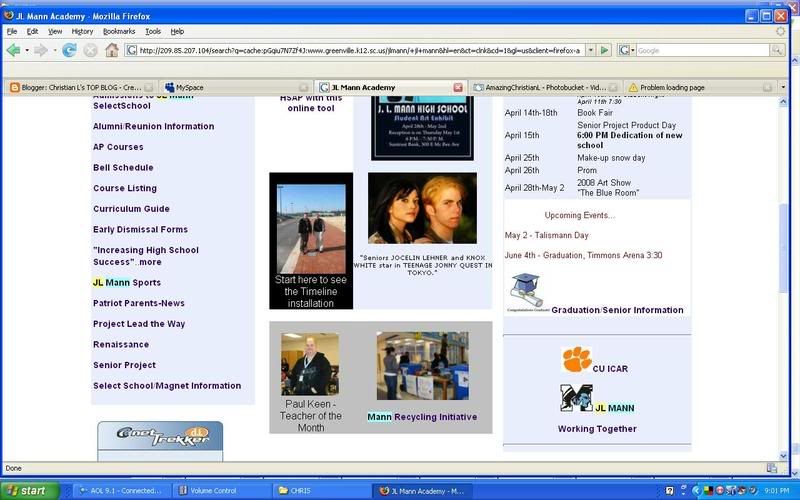Click the search magnifier icon in the Google box
The height and width of the screenshot is (500, 800).
pyautogui.click(x=777, y=50)
